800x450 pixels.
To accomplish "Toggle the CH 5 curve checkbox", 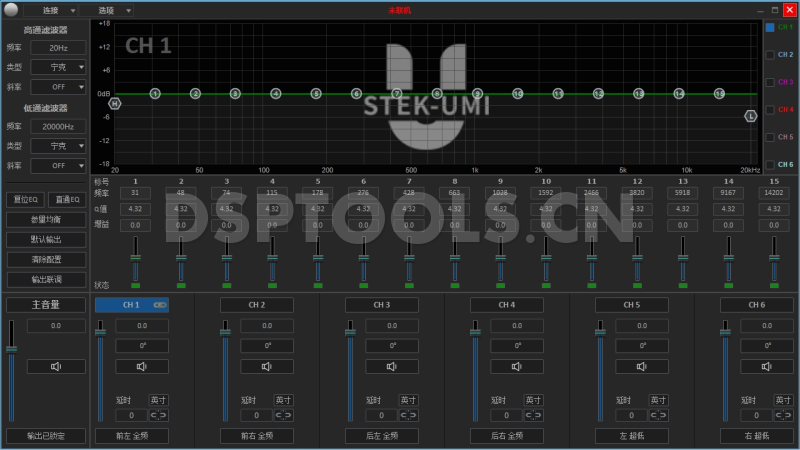I will (x=770, y=137).
